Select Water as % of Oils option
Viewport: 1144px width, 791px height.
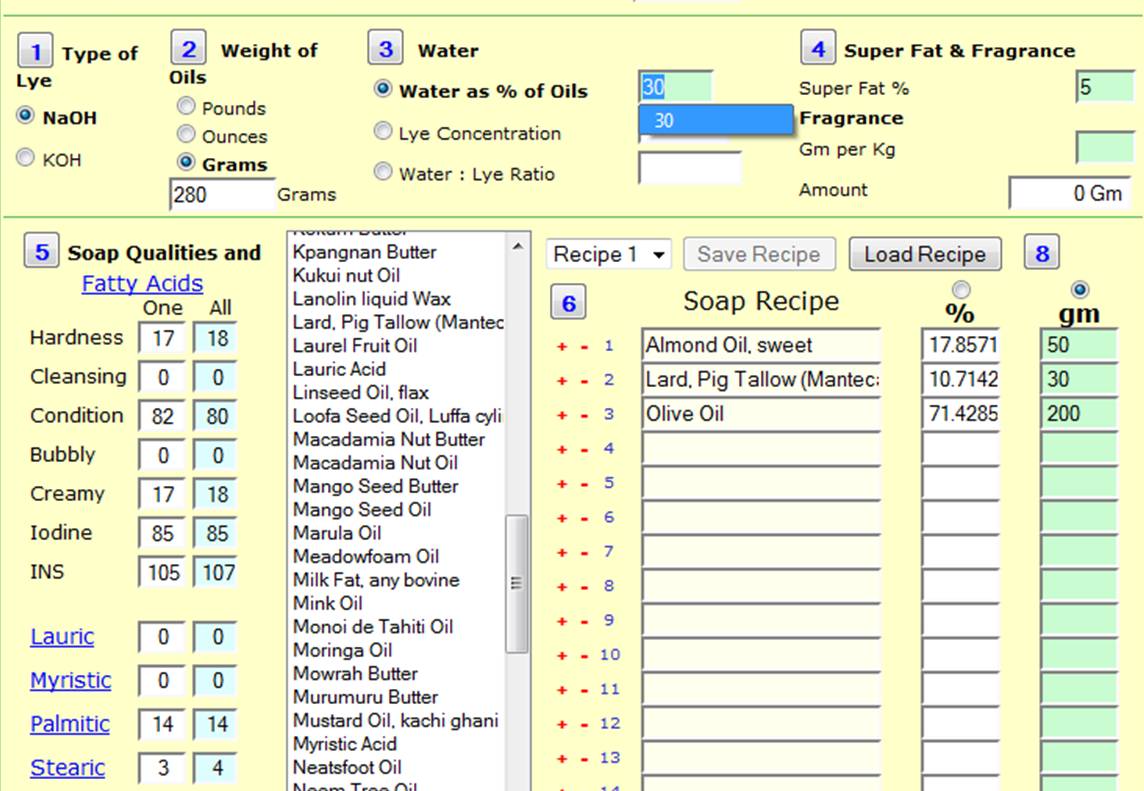383,88
